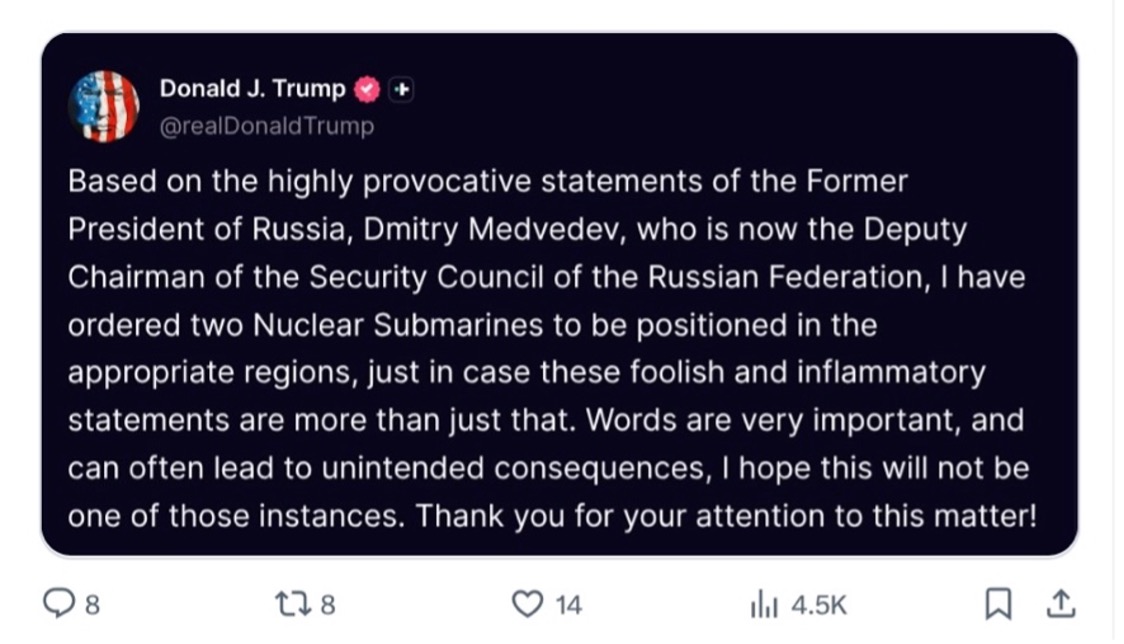Open the Donald J. Trump display name
The width and height of the screenshot is (1124, 644).
[252, 89]
